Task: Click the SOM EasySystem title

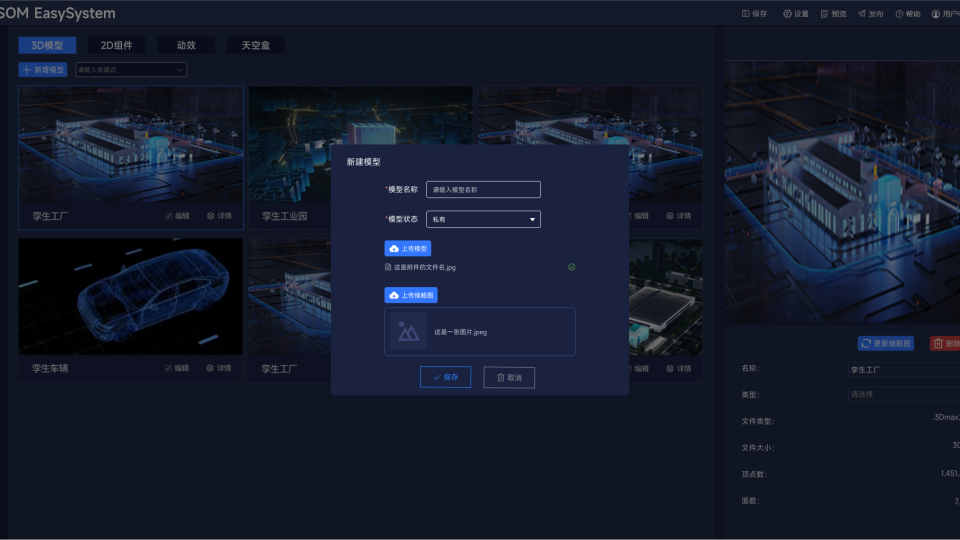Action: pos(58,13)
